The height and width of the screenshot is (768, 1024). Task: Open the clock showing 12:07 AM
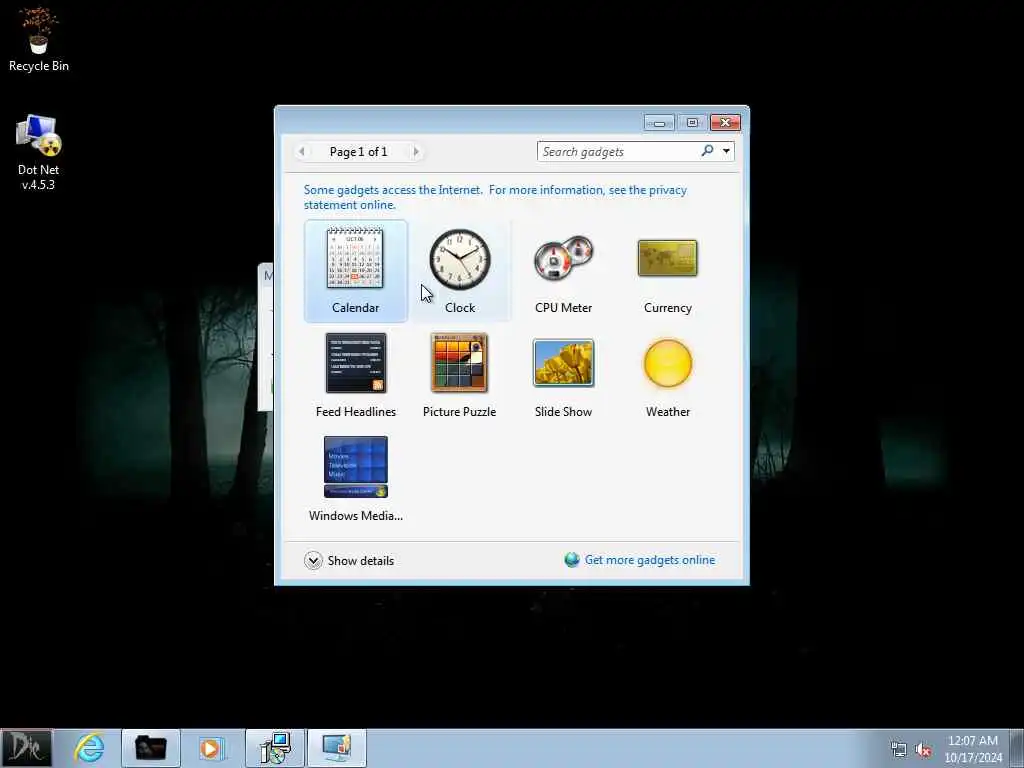point(973,748)
